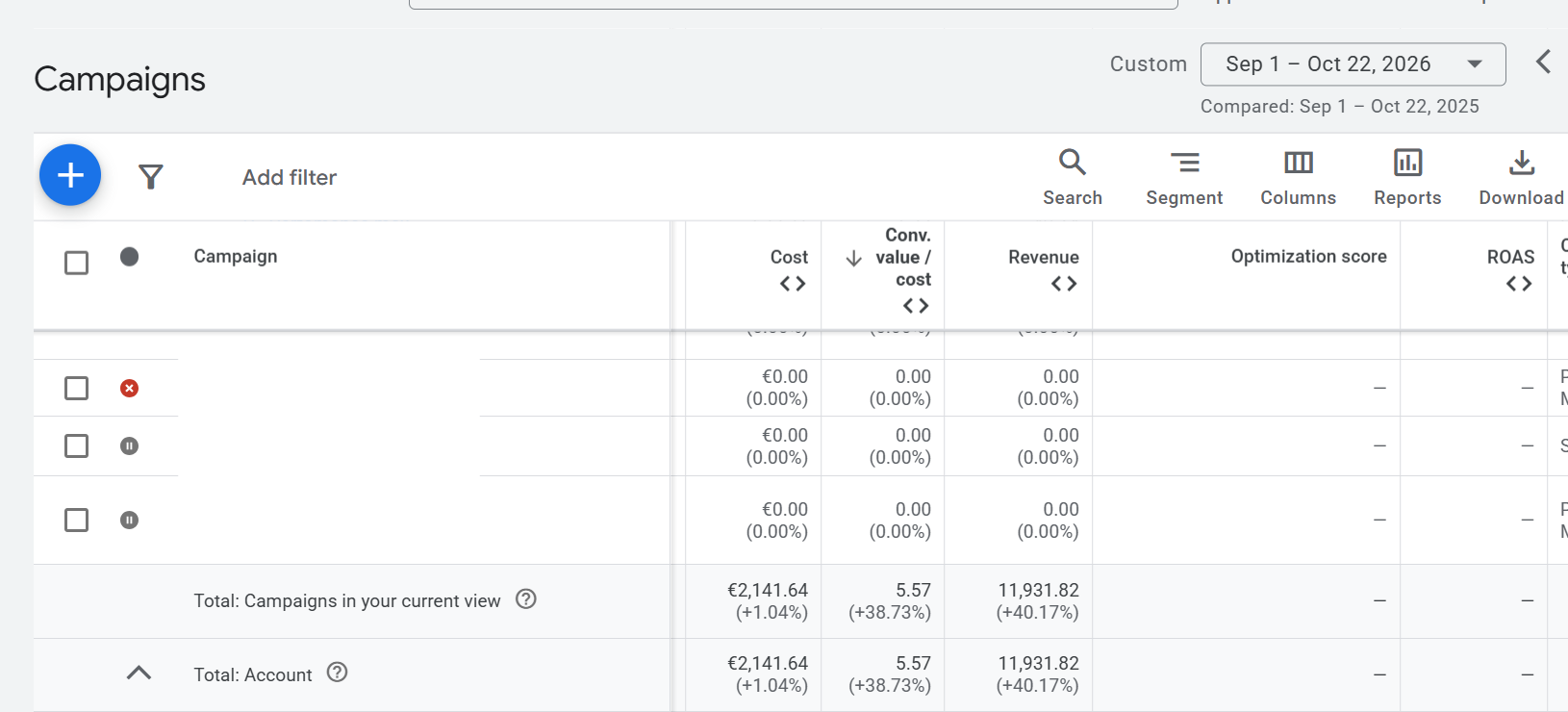Open the Sep 1 – Oct 22, 2026 date dropdown

(x=1353, y=64)
